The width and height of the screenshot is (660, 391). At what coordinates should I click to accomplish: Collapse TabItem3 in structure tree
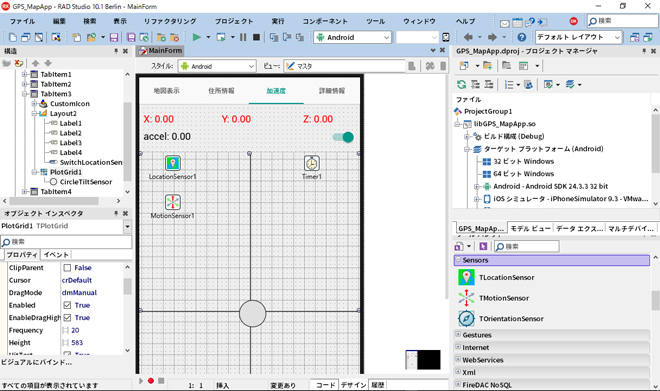(24, 94)
